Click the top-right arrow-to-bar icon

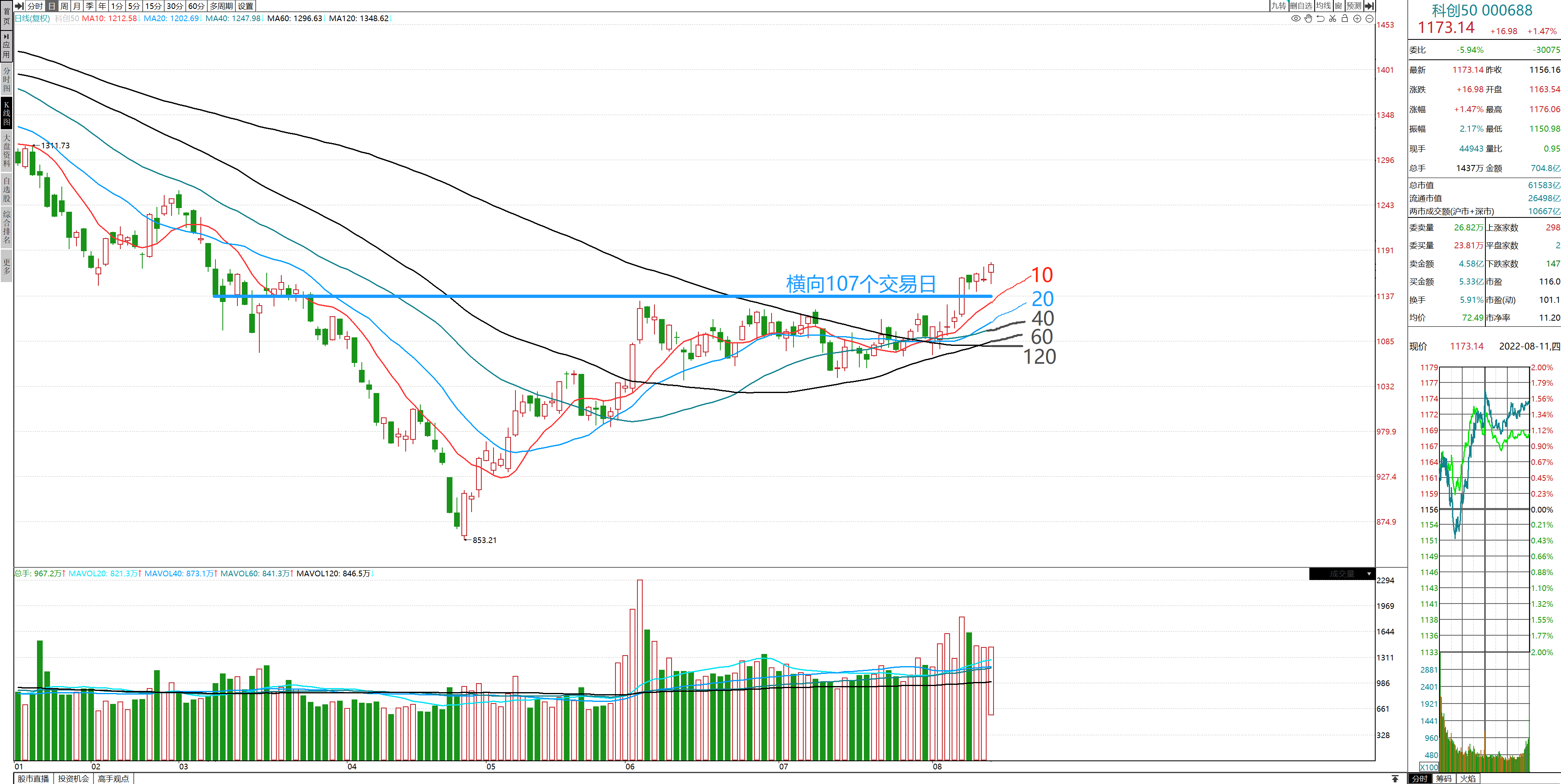tap(1369, 5)
